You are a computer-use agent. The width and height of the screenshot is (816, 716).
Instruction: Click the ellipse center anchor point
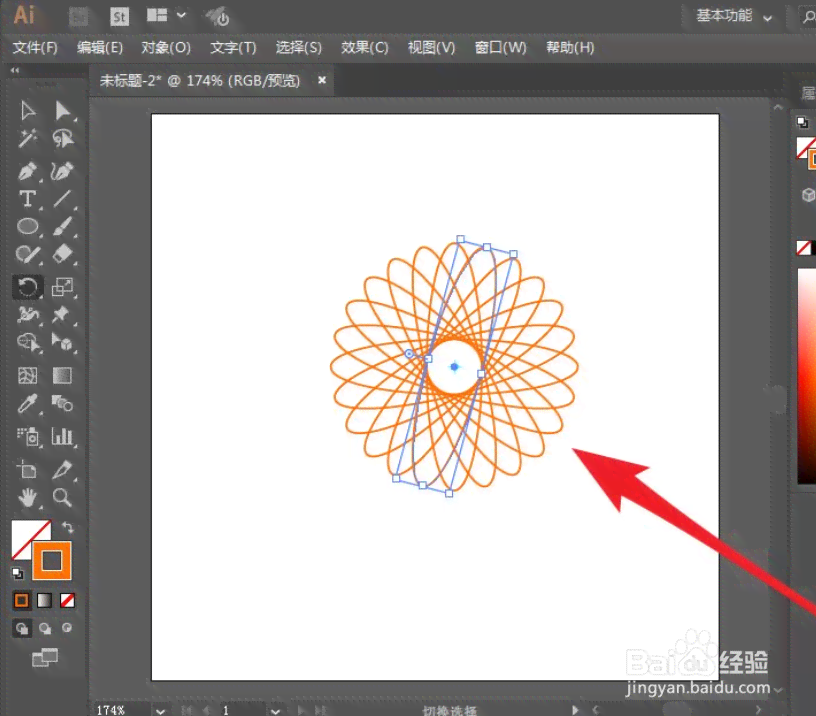click(x=454, y=367)
